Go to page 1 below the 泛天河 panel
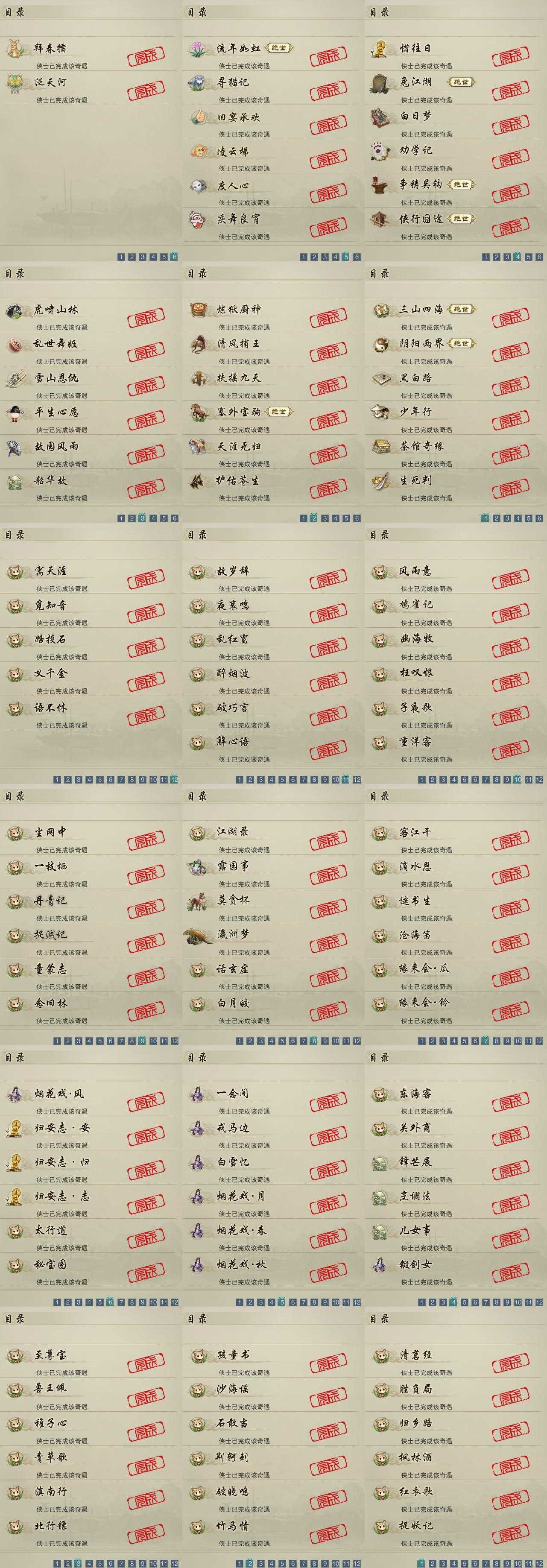Viewport: 547px width, 1568px height. point(120,257)
